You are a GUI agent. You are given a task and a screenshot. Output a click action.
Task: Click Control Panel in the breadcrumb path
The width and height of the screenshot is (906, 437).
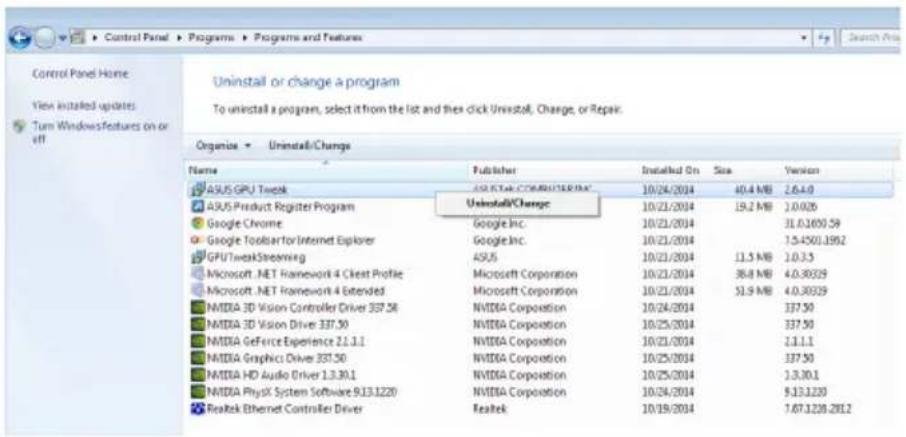136,38
